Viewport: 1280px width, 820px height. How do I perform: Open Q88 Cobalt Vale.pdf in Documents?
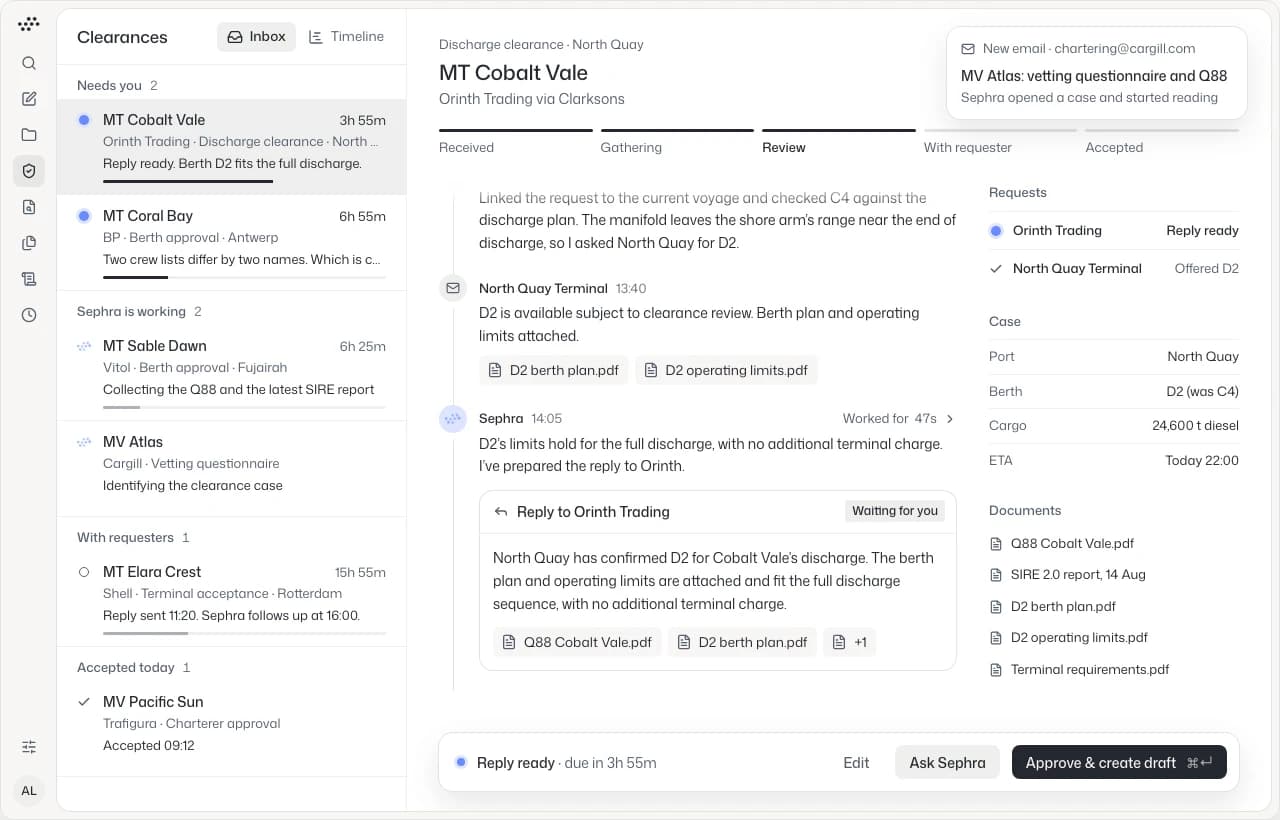(x=1062, y=544)
